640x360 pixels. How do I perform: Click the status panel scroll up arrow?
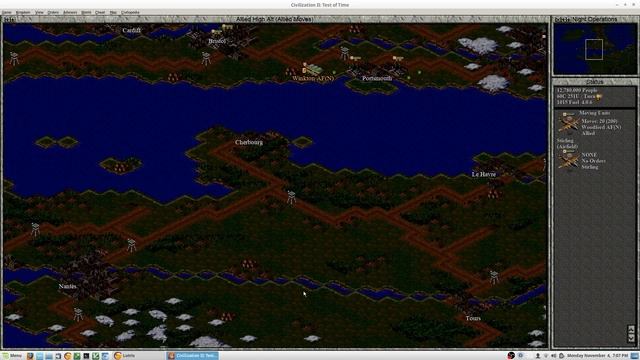coord(631,329)
